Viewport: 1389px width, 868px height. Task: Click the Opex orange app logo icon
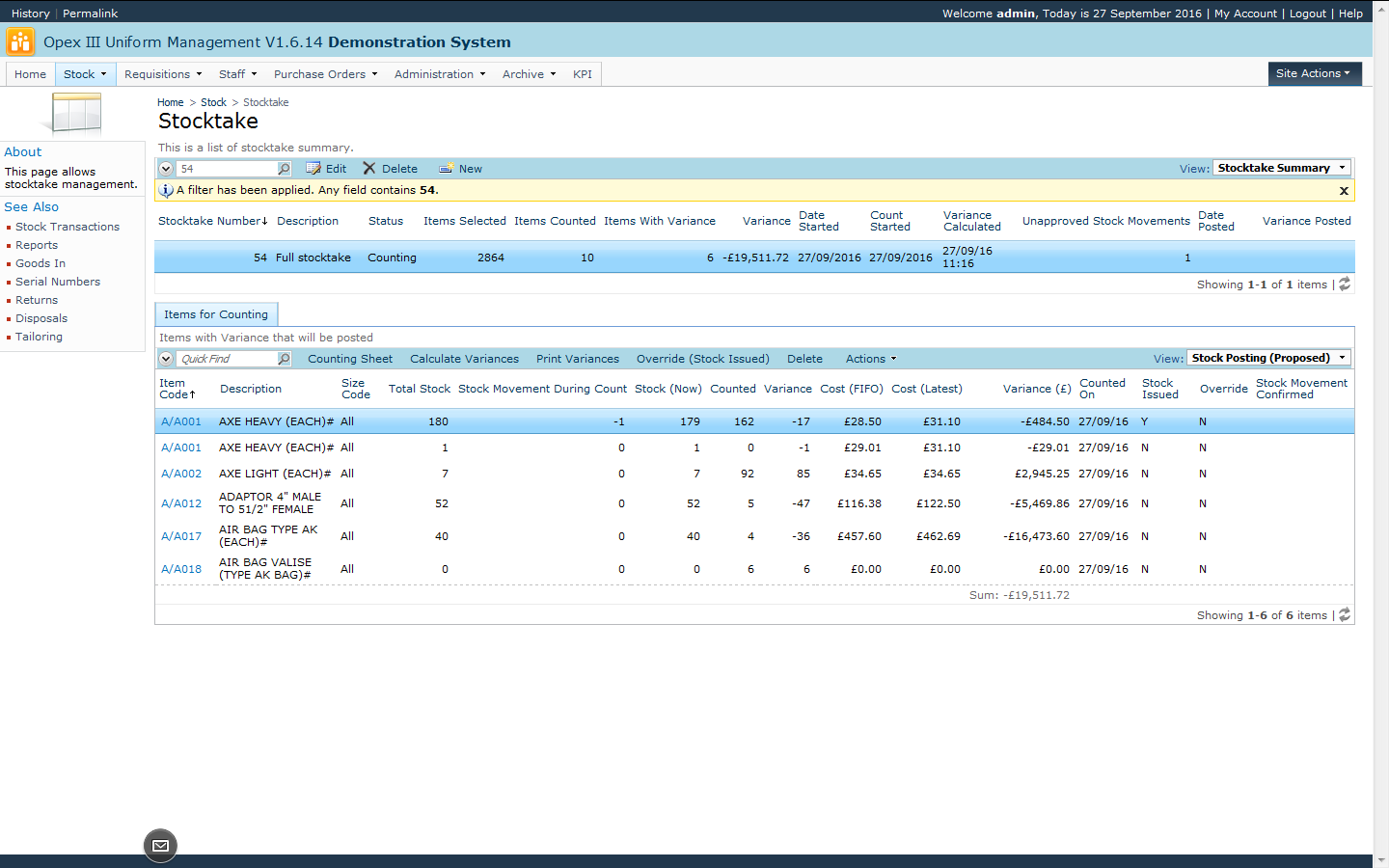[19, 41]
